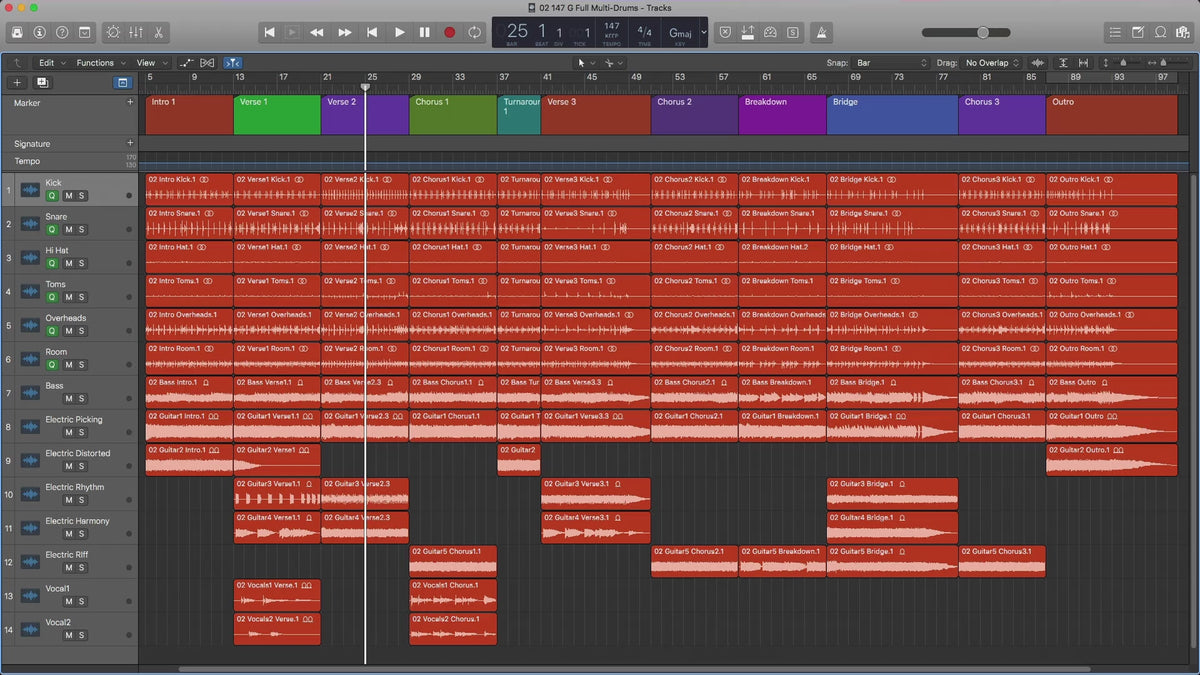This screenshot has height=675, width=1200.
Task: Open the Smart Controls icon
Action: tap(111, 32)
